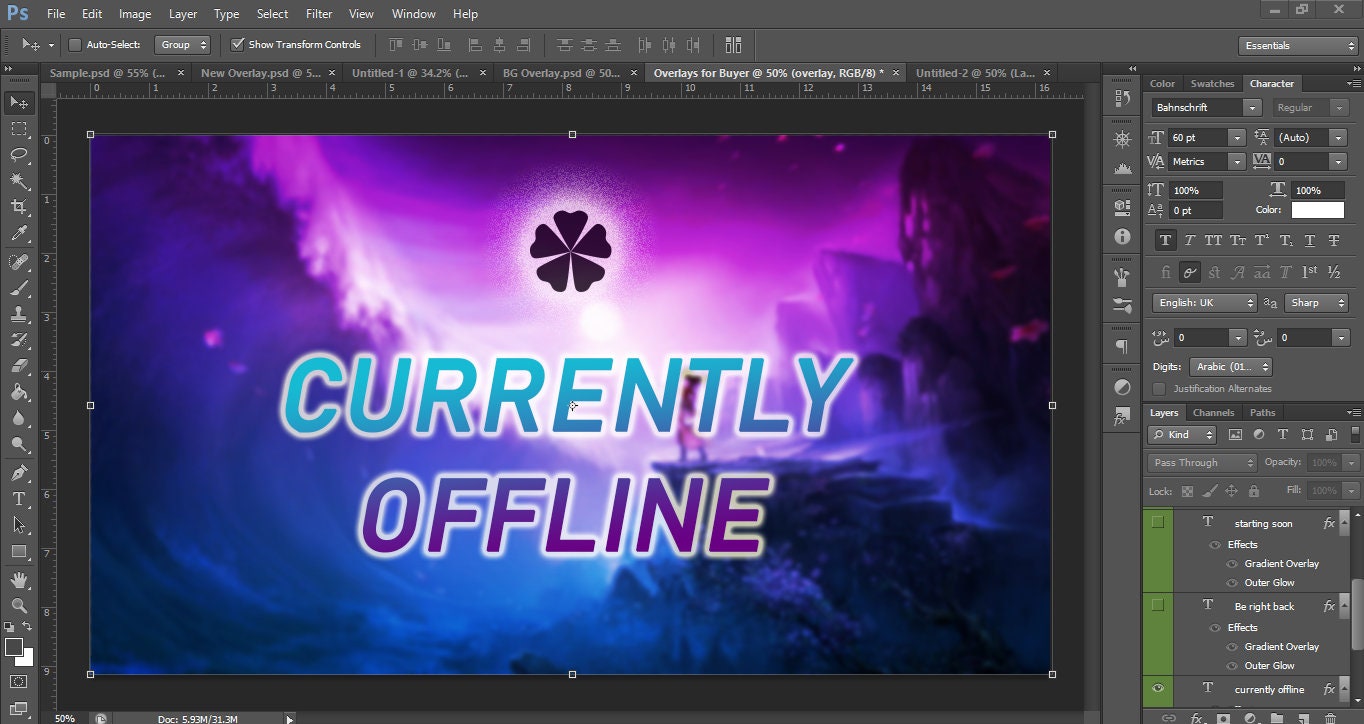Open the Info panel icon
Image resolution: width=1364 pixels, height=724 pixels.
(1122, 237)
